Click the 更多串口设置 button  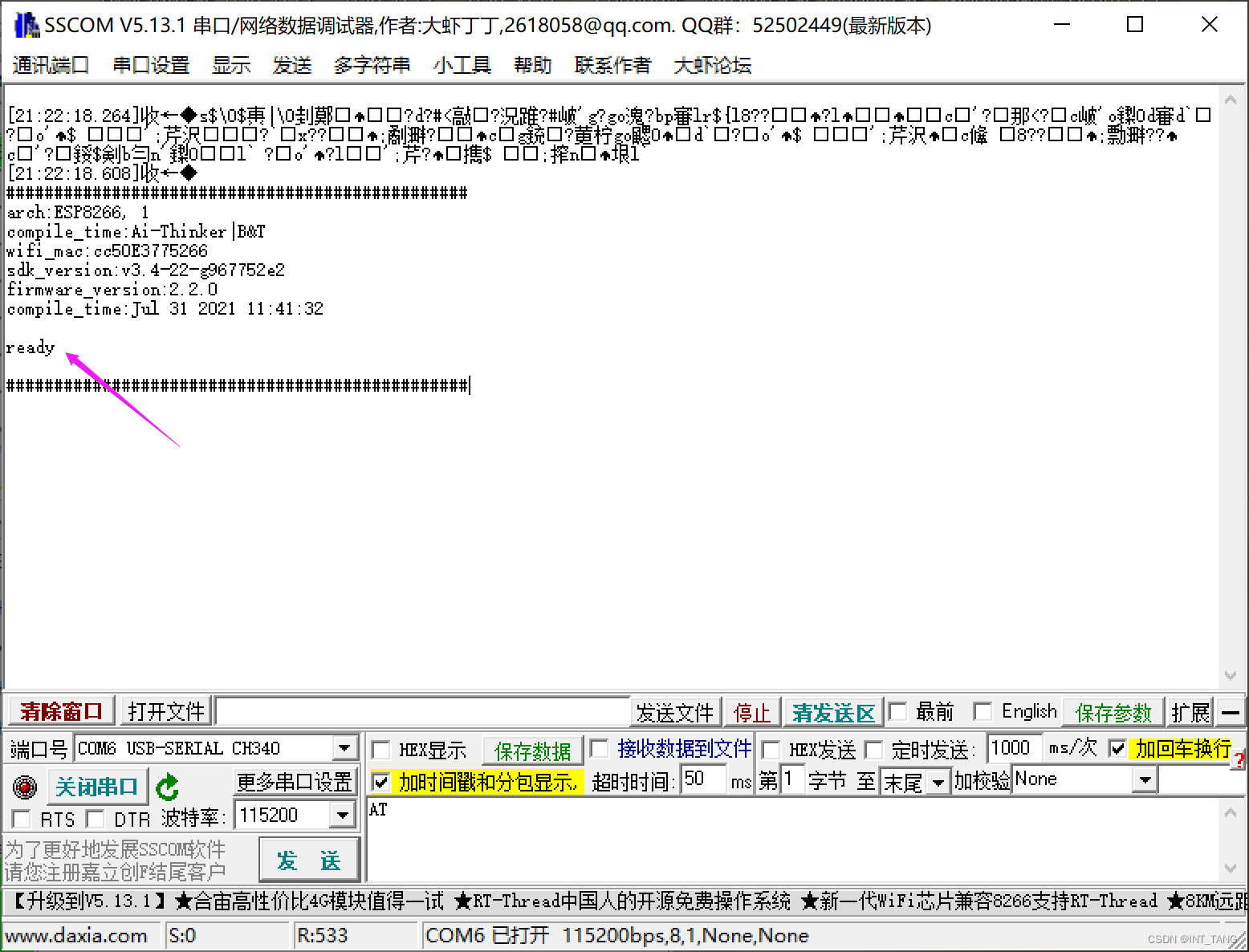pos(295,781)
